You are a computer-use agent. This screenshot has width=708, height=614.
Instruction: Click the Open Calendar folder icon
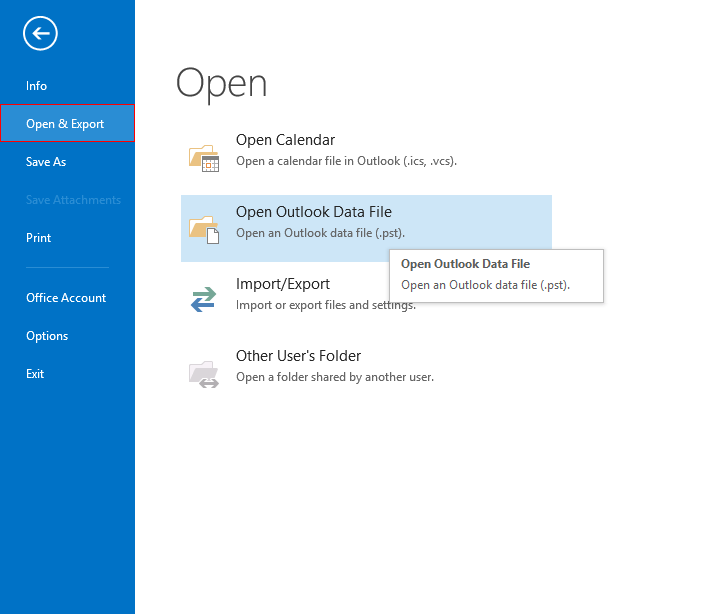click(204, 158)
